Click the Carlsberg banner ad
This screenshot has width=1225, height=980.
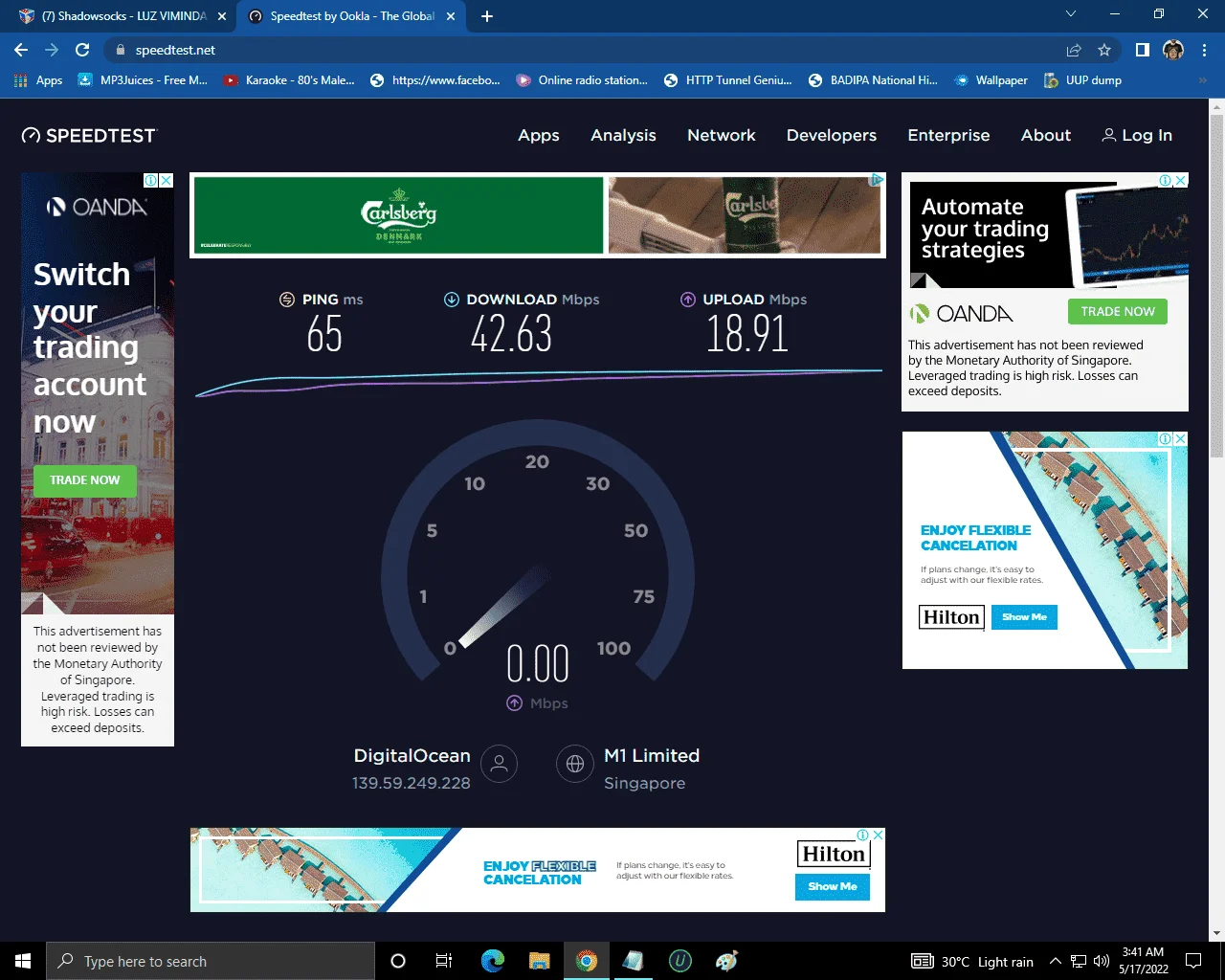tap(537, 215)
